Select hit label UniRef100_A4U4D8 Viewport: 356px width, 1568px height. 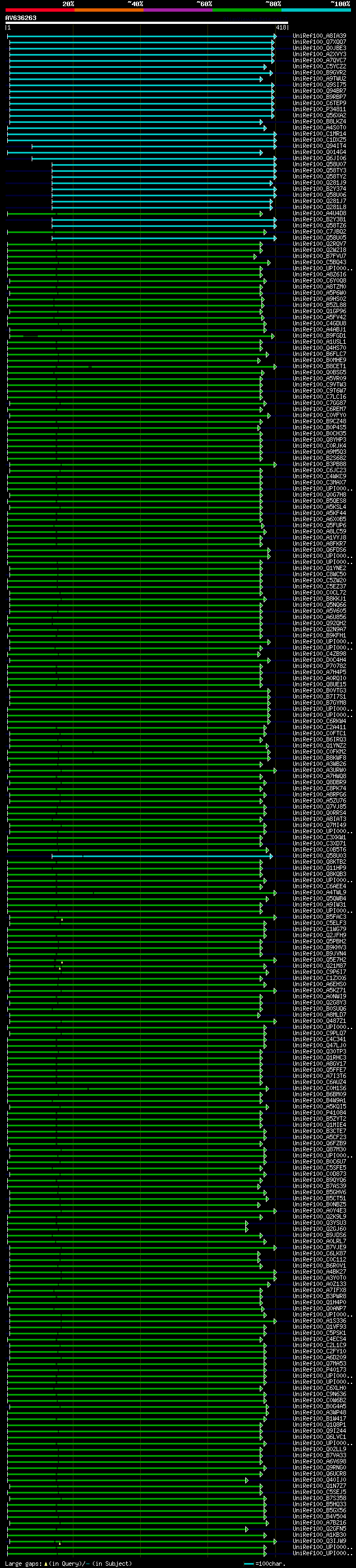pos(319,214)
